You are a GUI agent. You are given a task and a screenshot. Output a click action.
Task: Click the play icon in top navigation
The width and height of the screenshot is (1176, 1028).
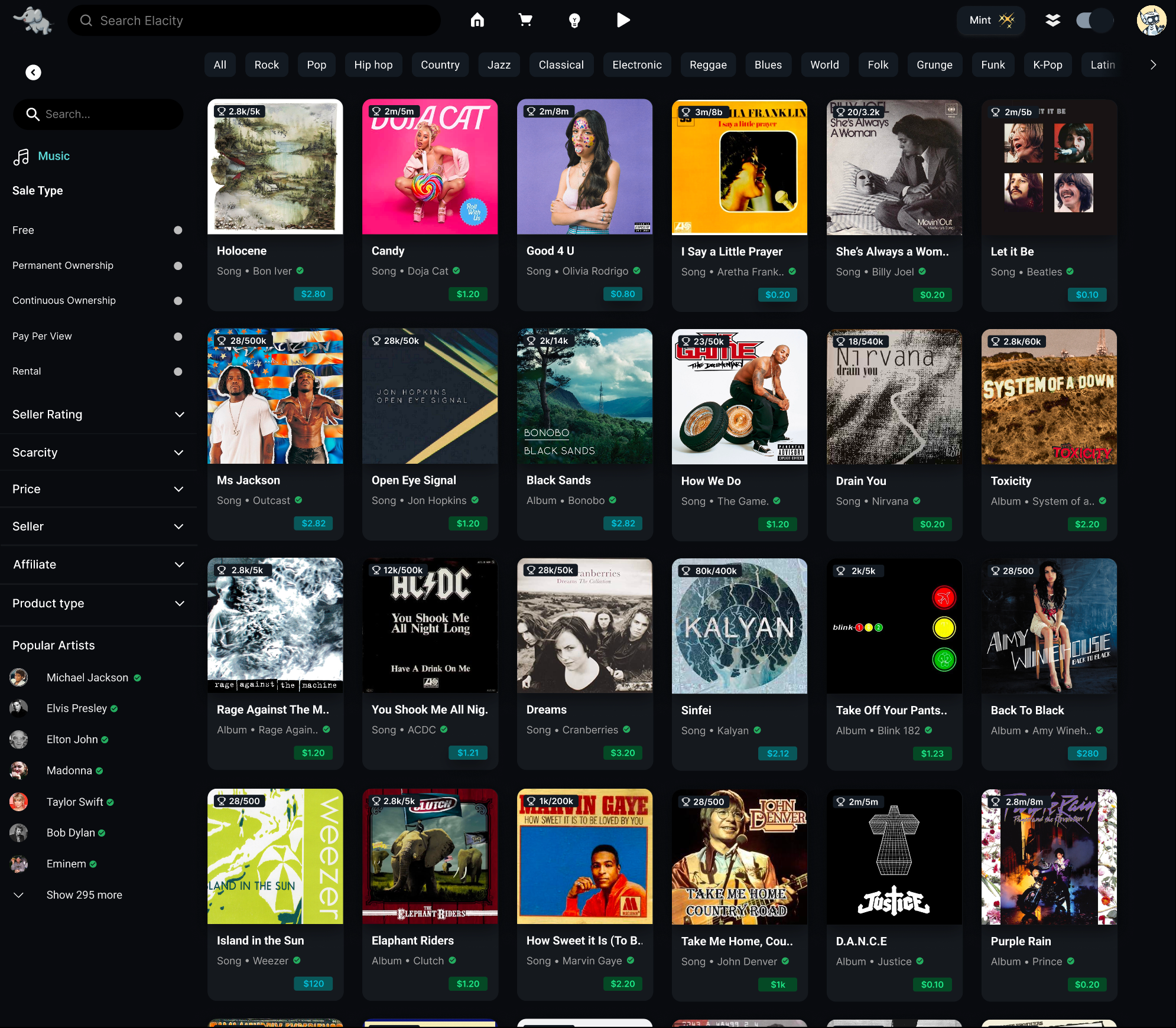click(x=623, y=20)
